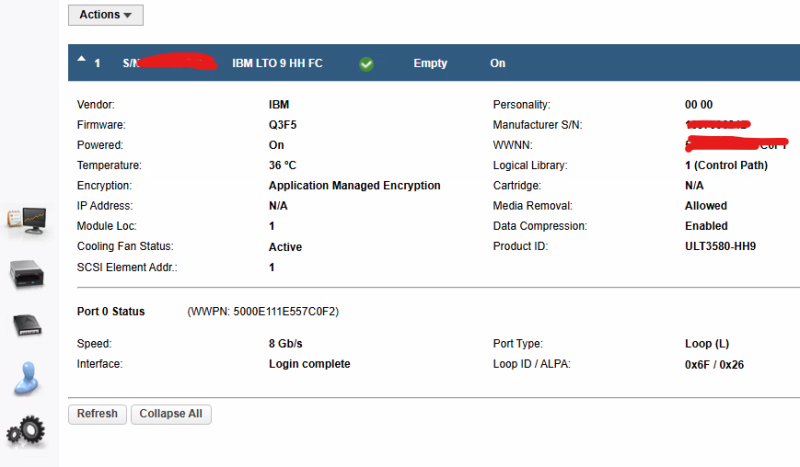The width and height of the screenshot is (800, 467).
Task: Select Product ID value ULT3580-HH9
Action: tap(720, 247)
